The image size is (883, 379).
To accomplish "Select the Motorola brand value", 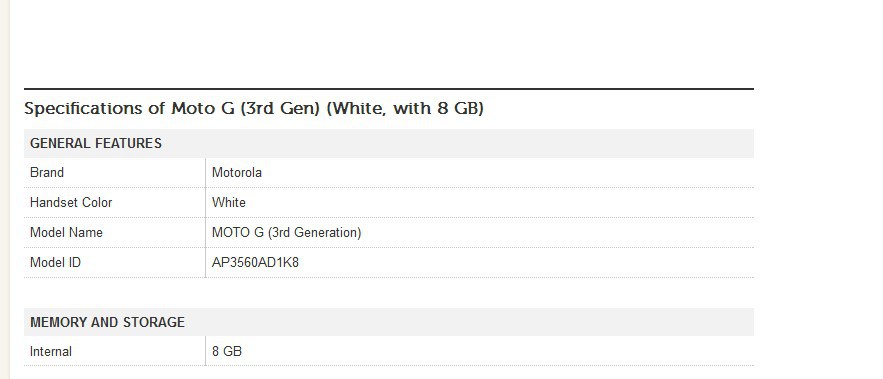I will pos(237,172).
